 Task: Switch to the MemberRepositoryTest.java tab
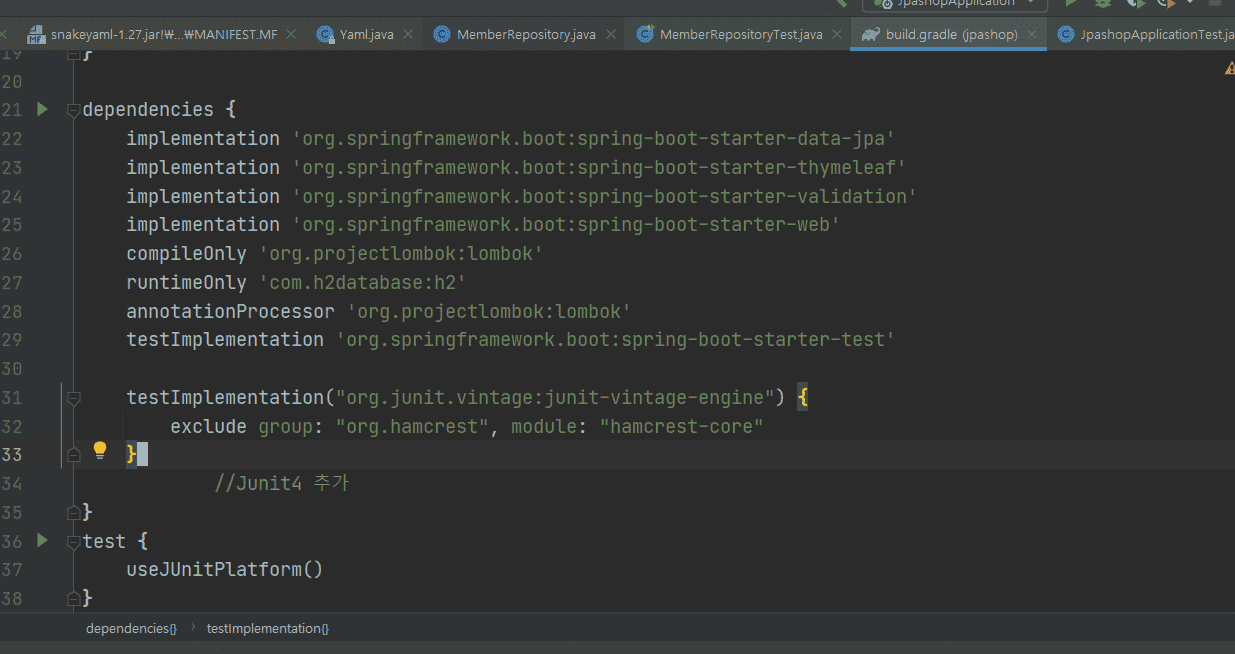pos(740,34)
